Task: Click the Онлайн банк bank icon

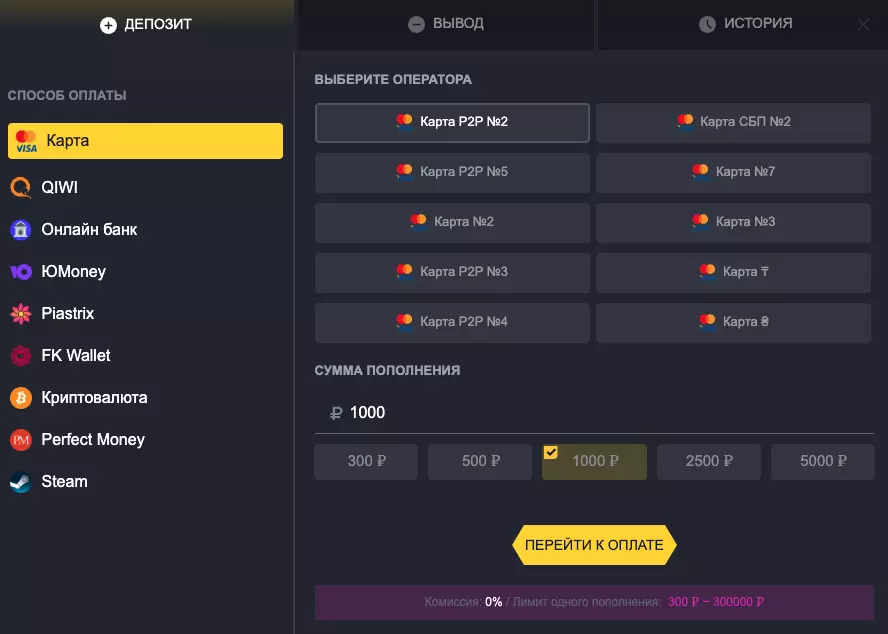Action: tap(21, 229)
